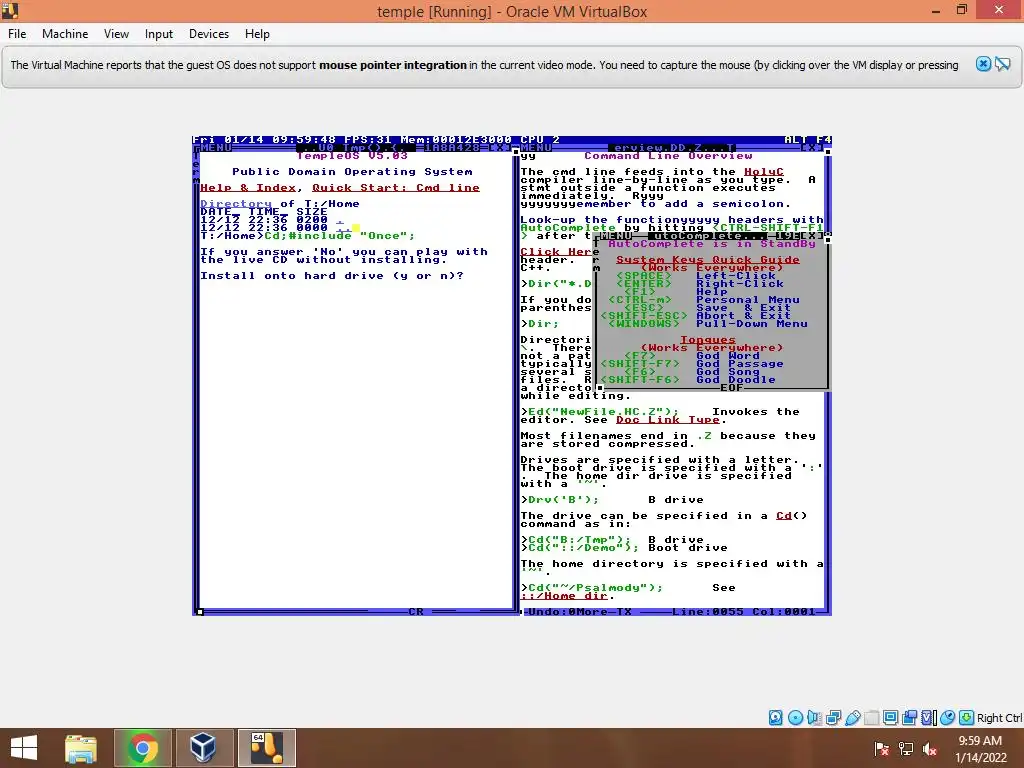Screen dimensions: 1024x768
Task: Click the muted volume tray icon
Action: pos(929,748)
